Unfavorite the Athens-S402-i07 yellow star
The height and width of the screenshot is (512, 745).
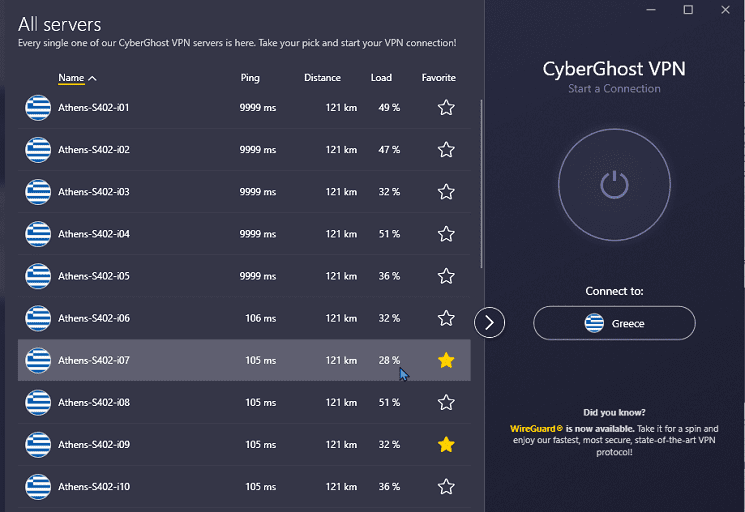click(446, 360)
